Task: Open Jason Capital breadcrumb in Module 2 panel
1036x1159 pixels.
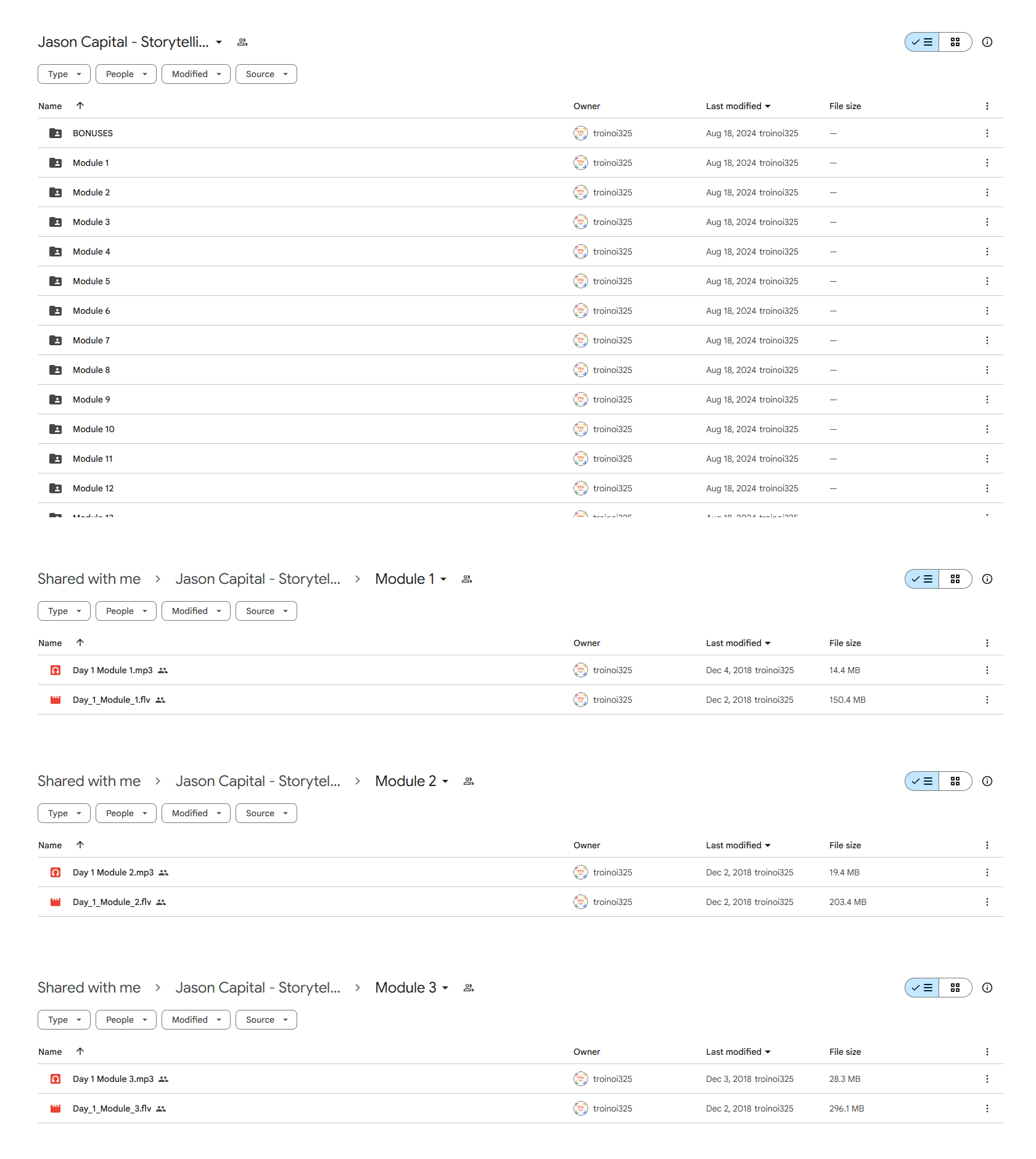Action: point(258,781)
